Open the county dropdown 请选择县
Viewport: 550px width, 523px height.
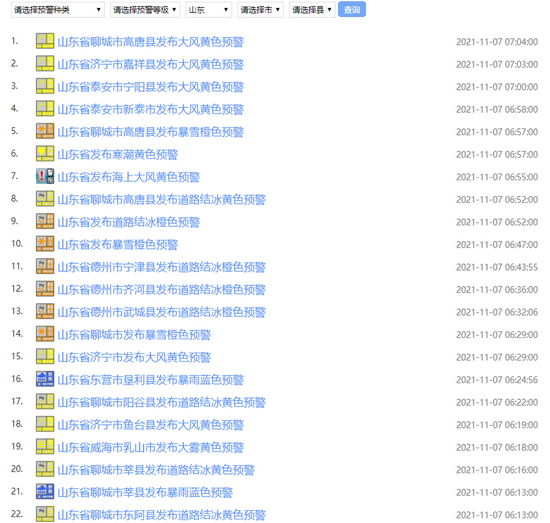click(312, 10)
